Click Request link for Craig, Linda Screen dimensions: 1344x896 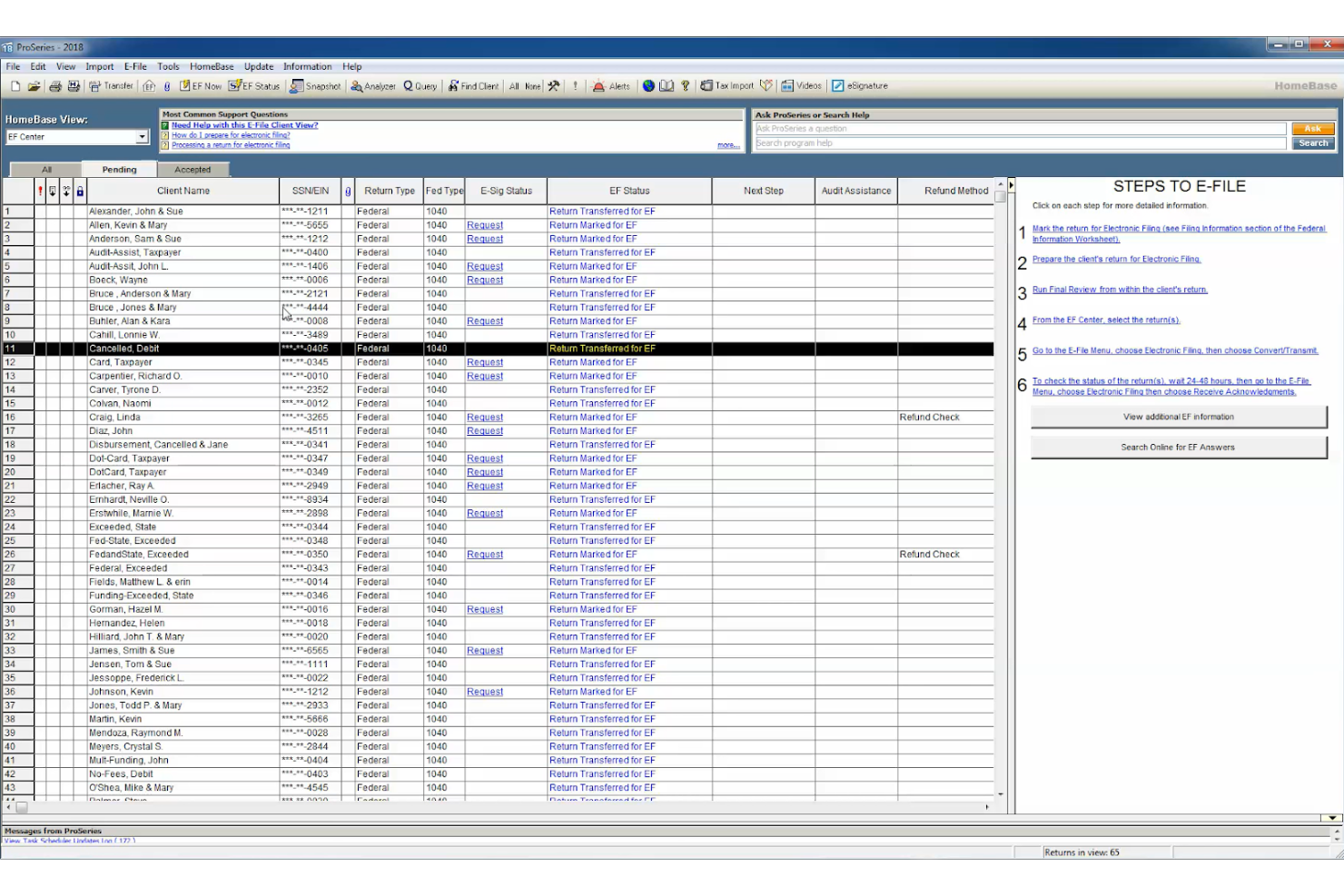tap(485, 418)
